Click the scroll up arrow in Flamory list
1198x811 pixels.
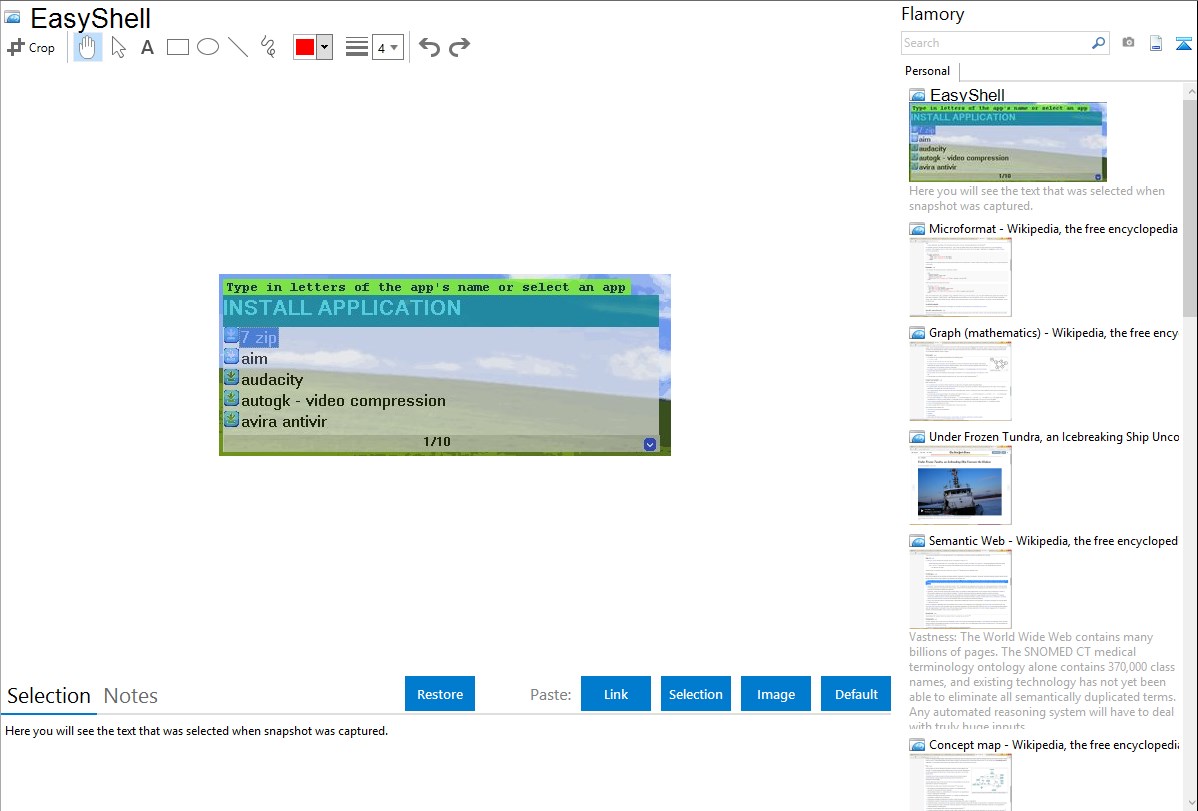[1190, 91]
